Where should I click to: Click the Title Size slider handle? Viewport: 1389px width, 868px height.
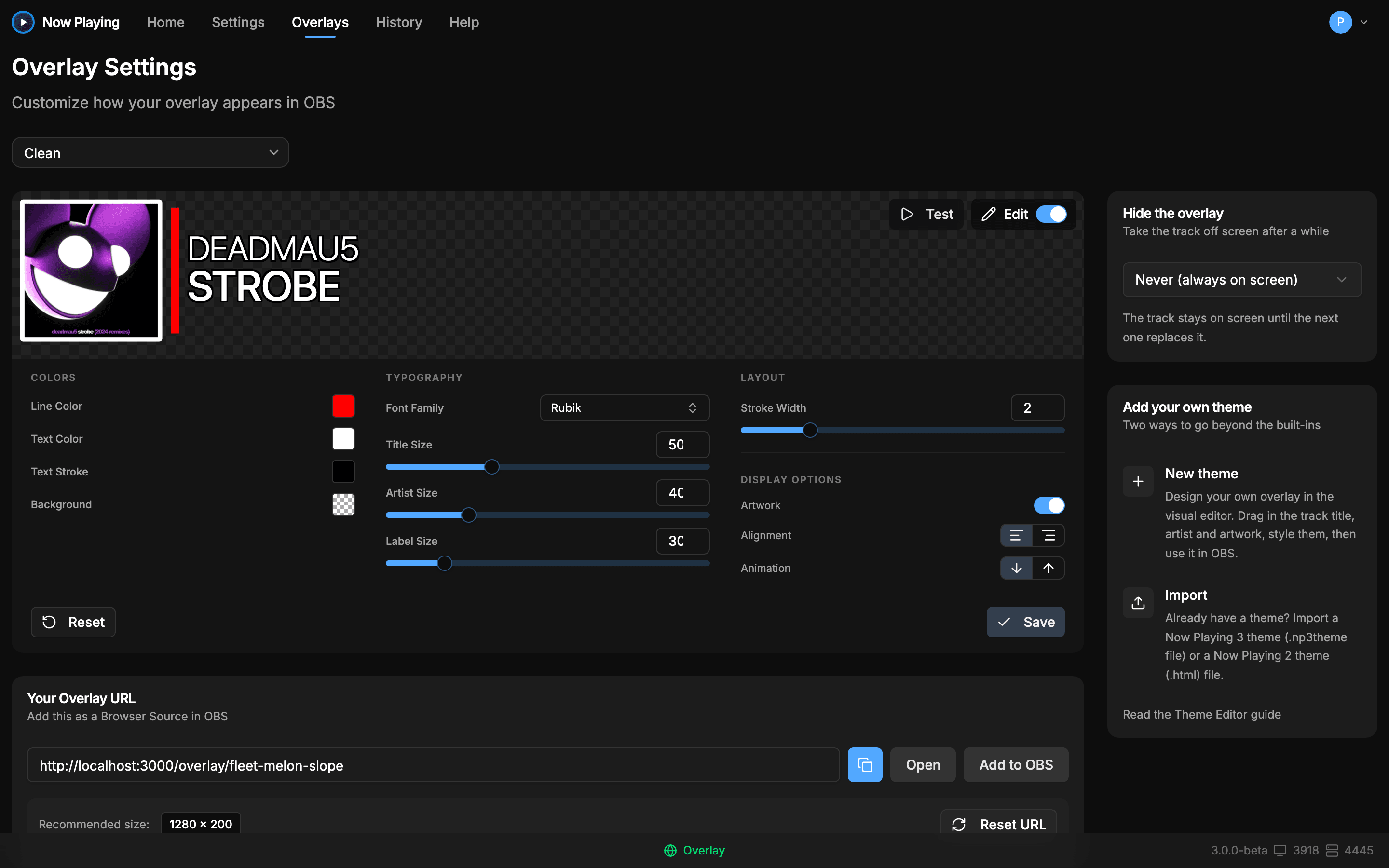click(x=491, y=467)
